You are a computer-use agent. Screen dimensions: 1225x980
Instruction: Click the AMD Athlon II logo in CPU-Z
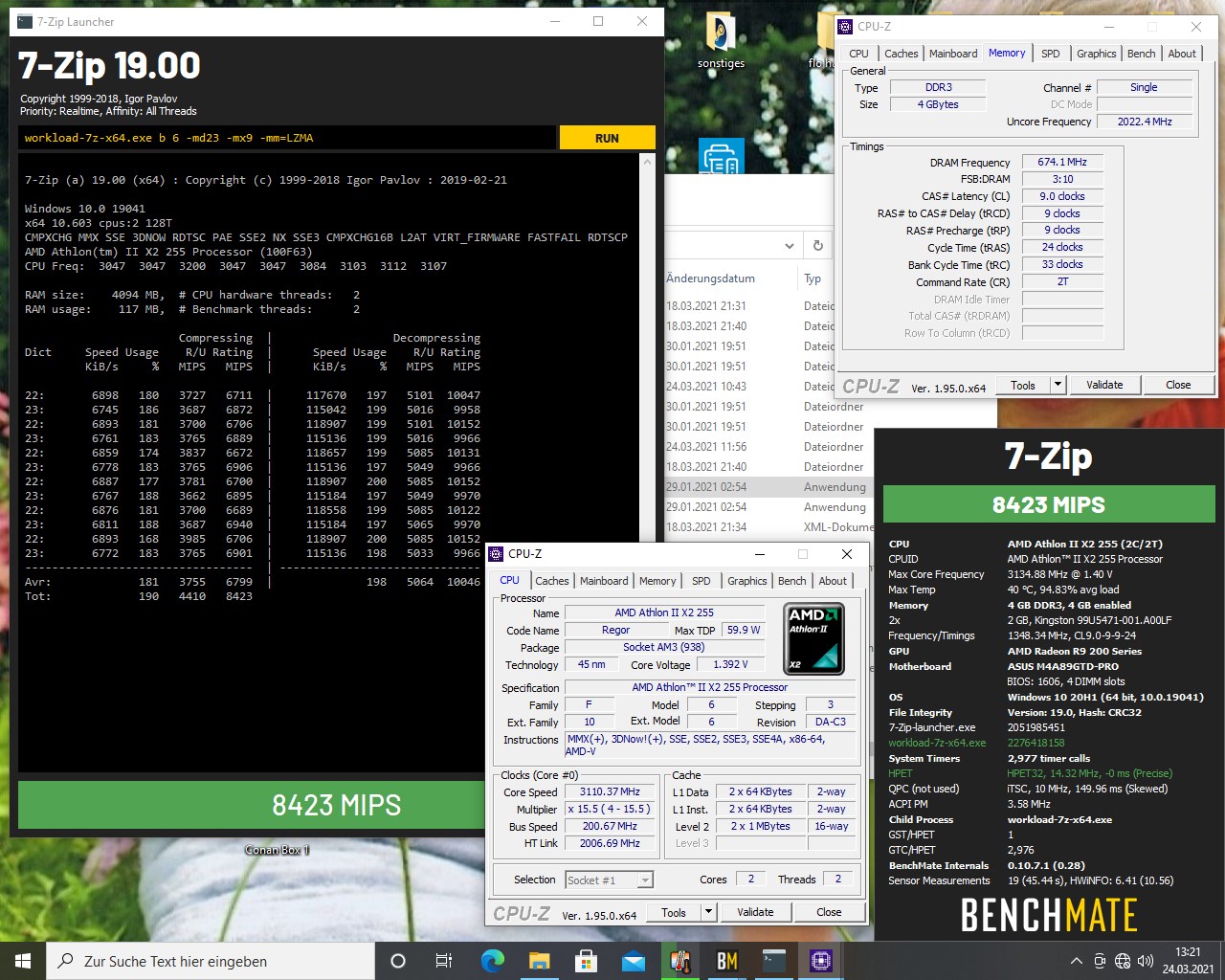pyautogui.click(x=813, y=637)
